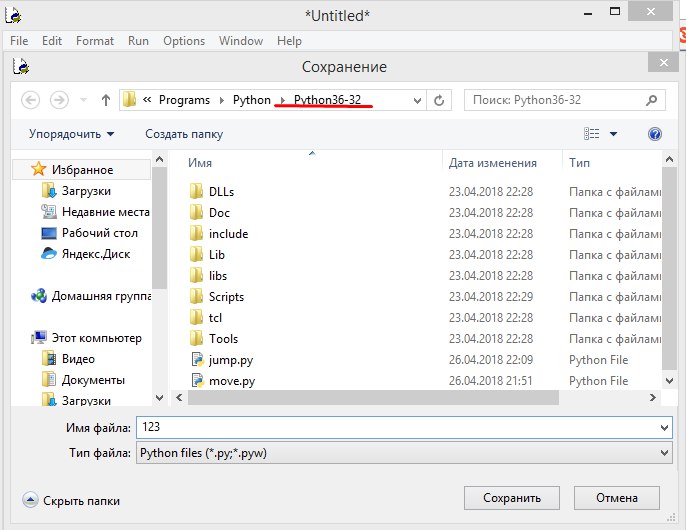Click the Яндекс.Диск icon in sidebar
The image size is (686, 530).
point(50,253)
